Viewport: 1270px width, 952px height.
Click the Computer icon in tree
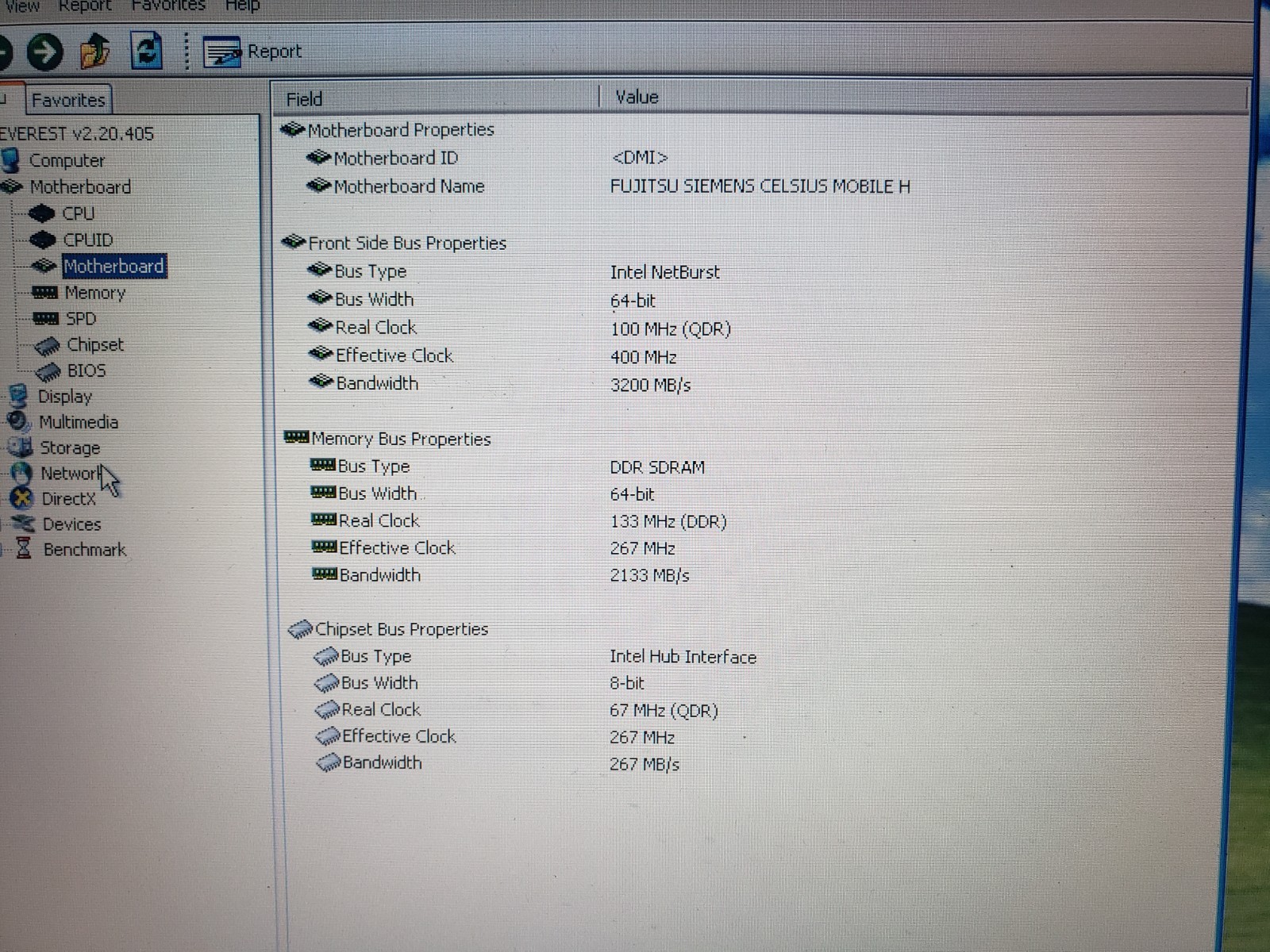click(x=11, y=160)
